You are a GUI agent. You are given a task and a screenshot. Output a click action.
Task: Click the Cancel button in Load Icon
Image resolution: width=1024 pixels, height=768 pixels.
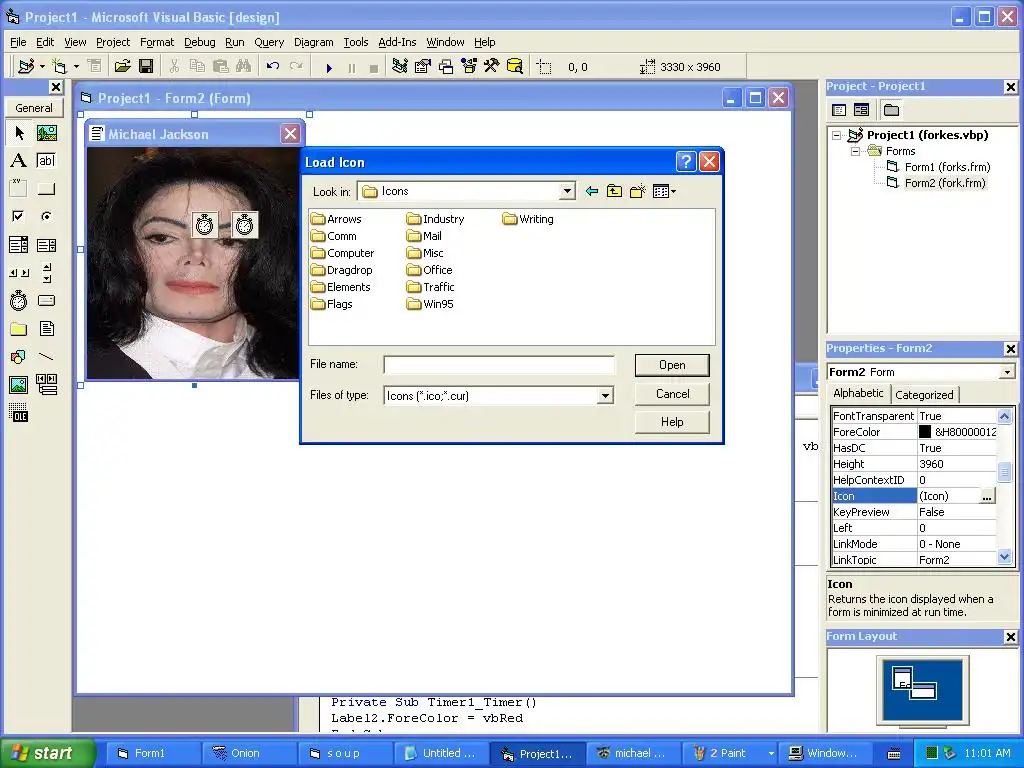[x=672, y=394]
